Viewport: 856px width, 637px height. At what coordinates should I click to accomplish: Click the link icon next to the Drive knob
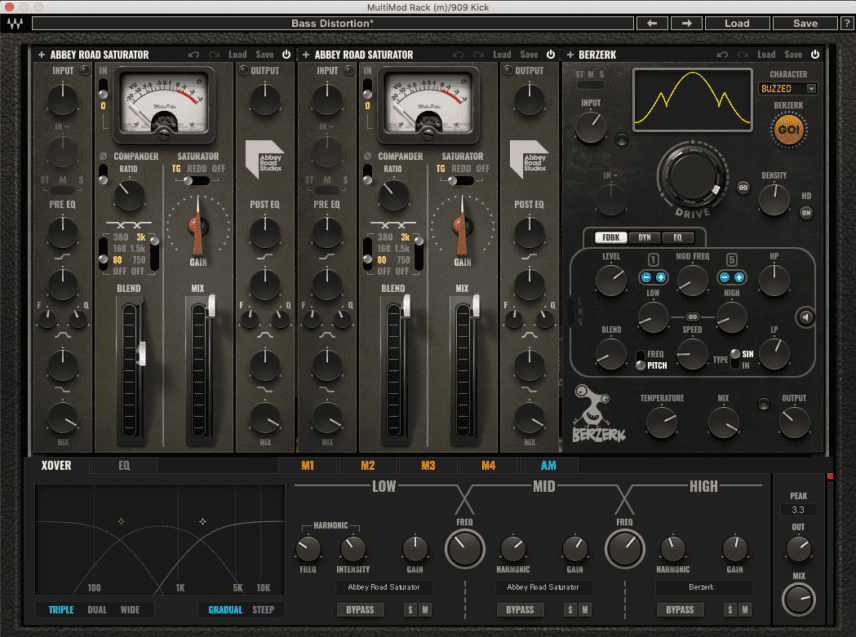743,187
